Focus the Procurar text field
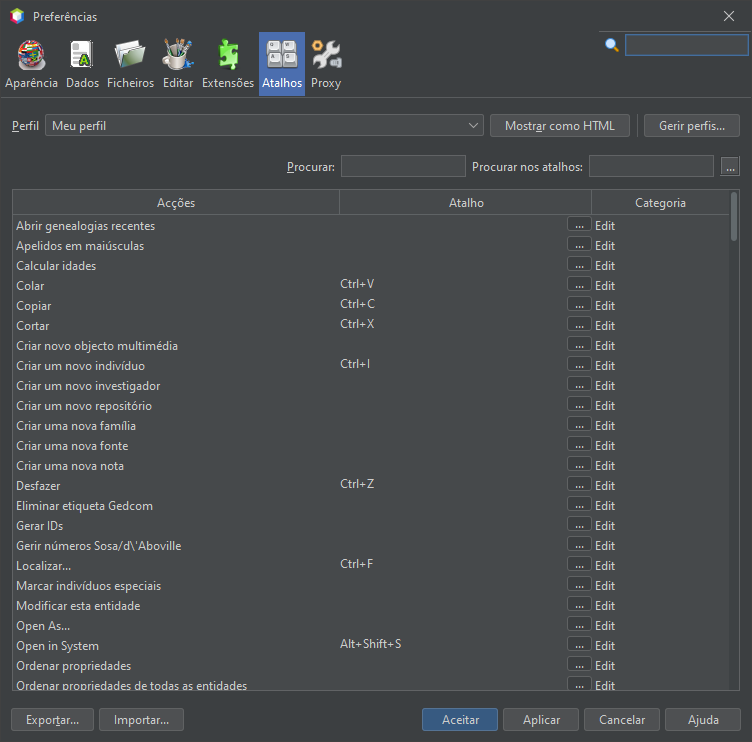The width and height of the screenshot is (752, 742). click(403, 166)
